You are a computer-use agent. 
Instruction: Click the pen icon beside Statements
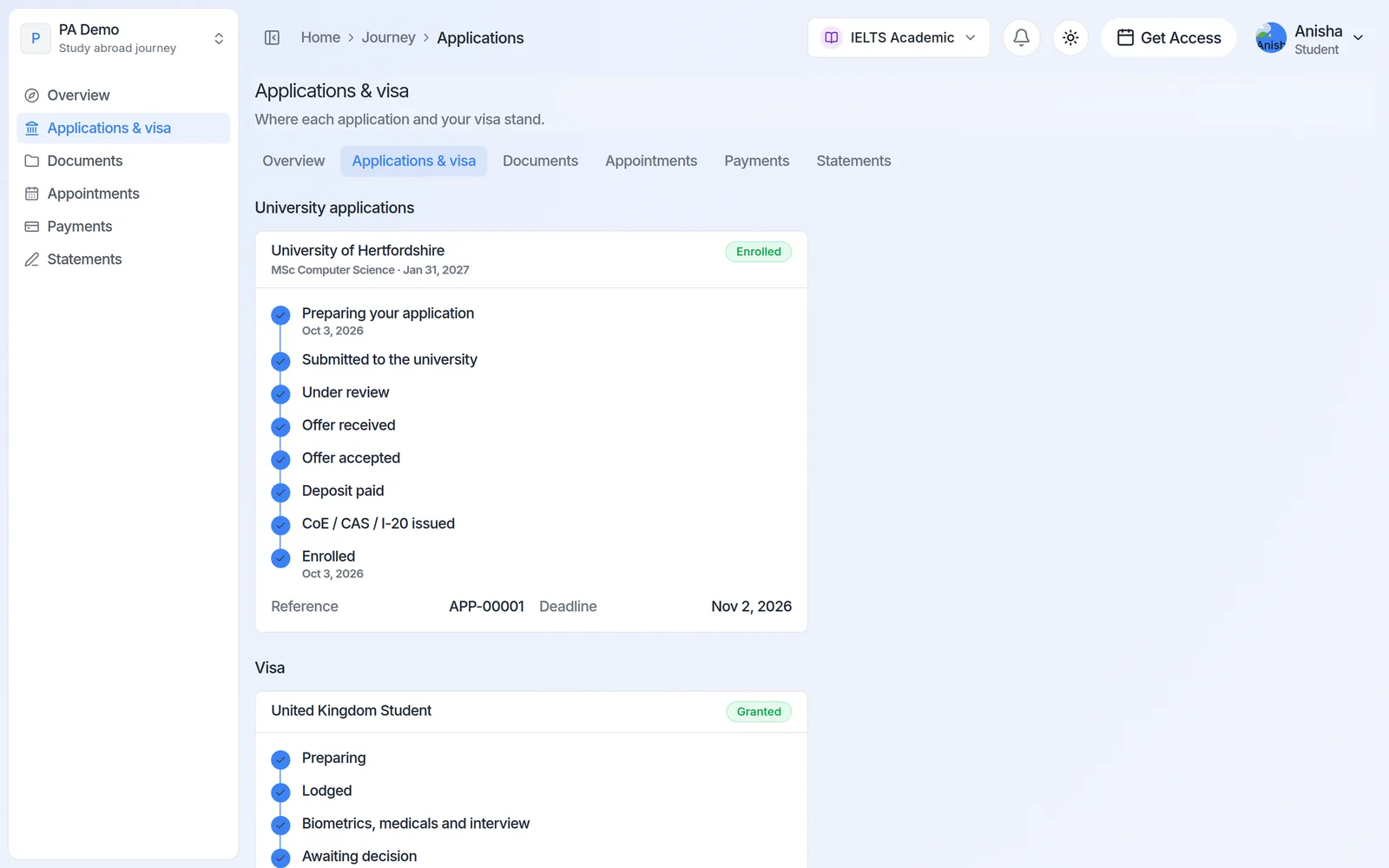point(32,260)
